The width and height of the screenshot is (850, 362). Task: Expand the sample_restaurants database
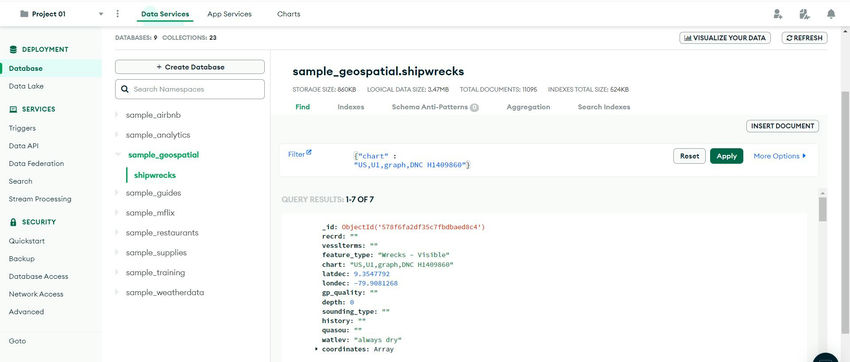pyautogui.click(x=117, y=232)
